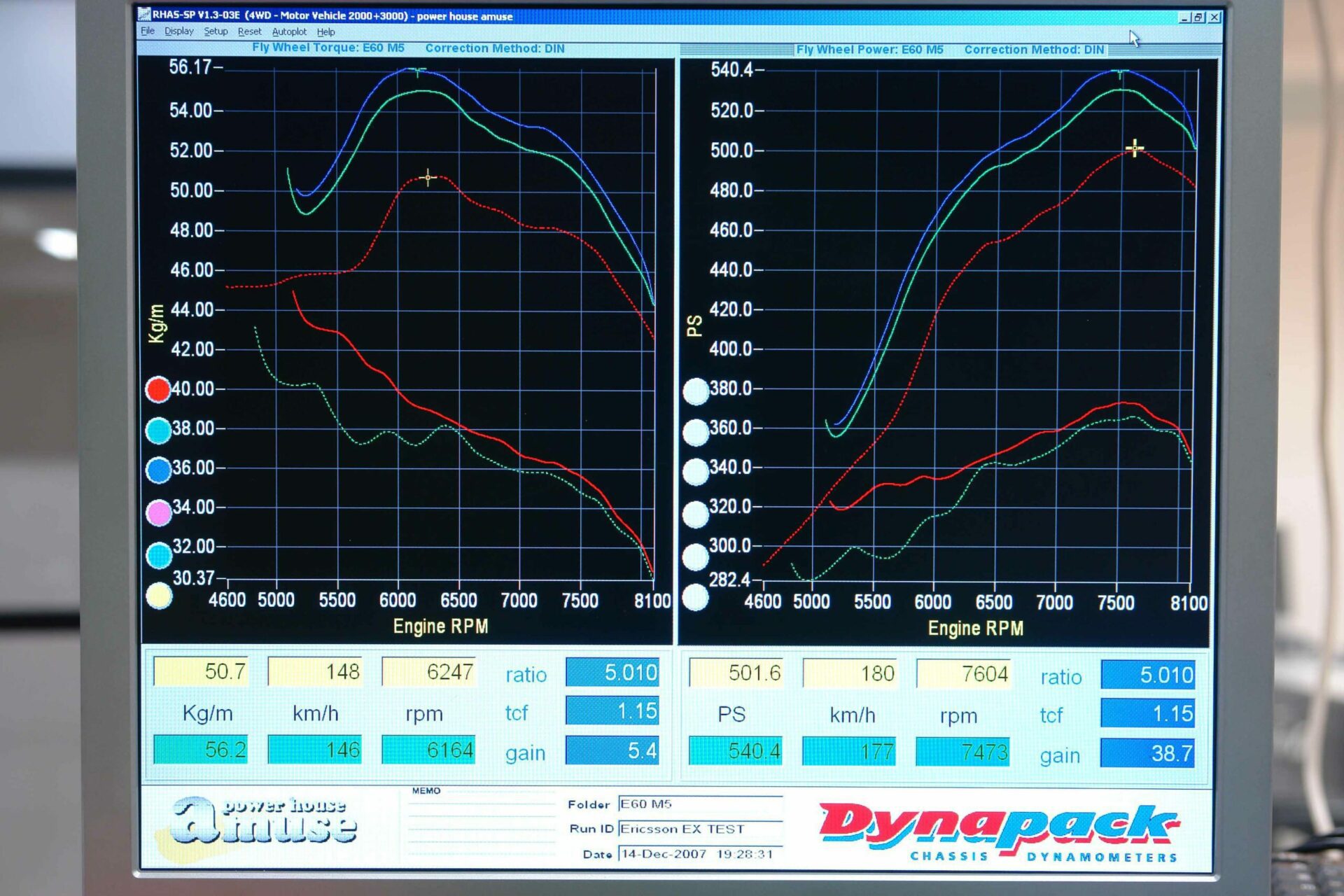Open the Autoplot menu
The width and height of the screenshot is (1344, 896).
(x=289, y=32)
